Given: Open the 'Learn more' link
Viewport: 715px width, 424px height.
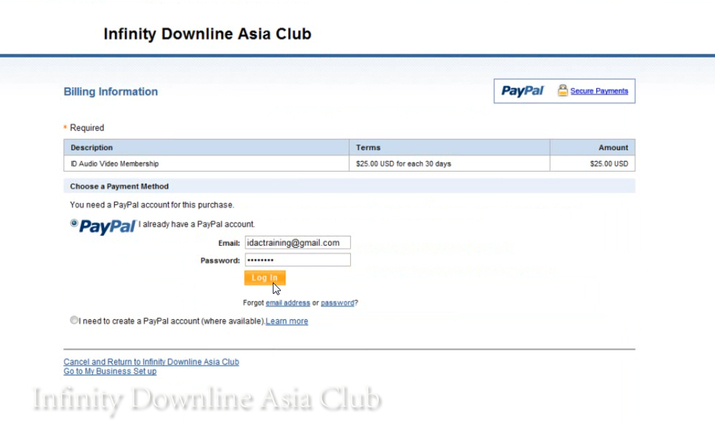Looking at the screenshot, I should pos(287,321).
